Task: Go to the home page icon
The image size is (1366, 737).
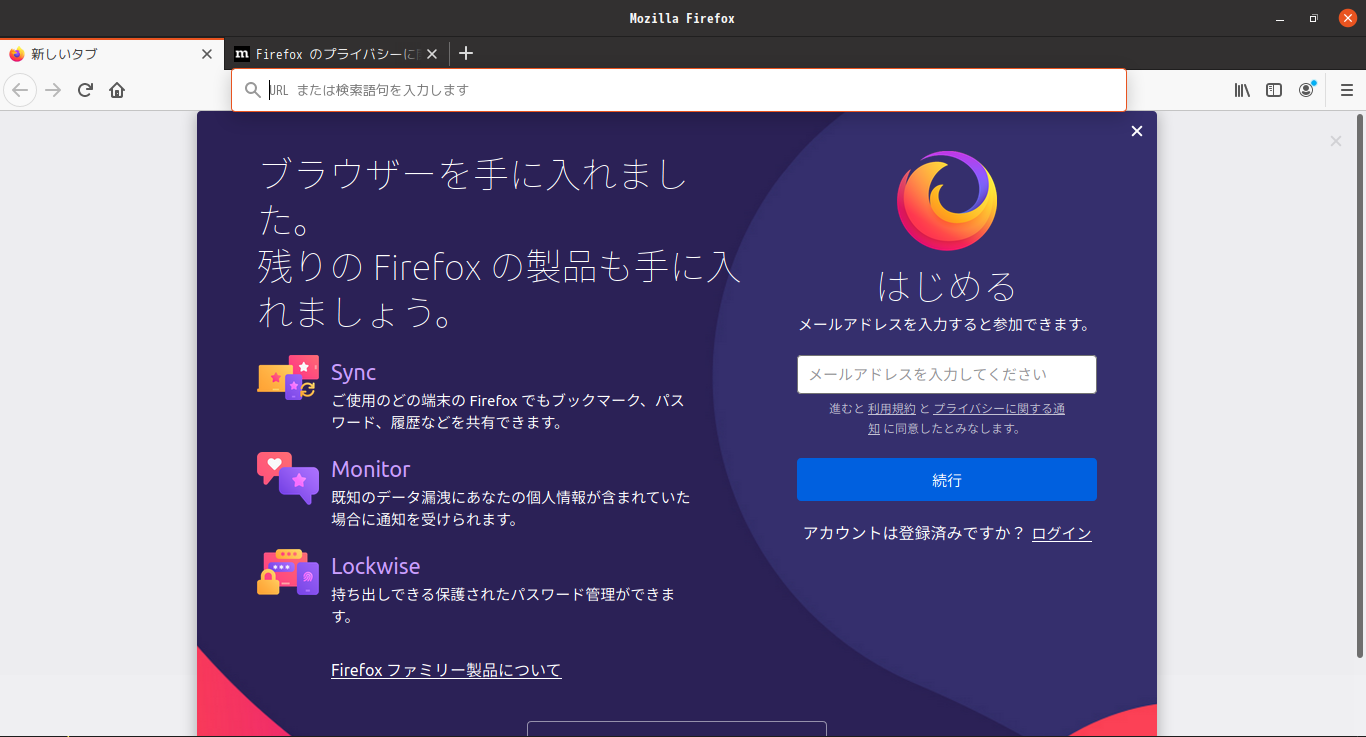Action: (x=117, y=90)
